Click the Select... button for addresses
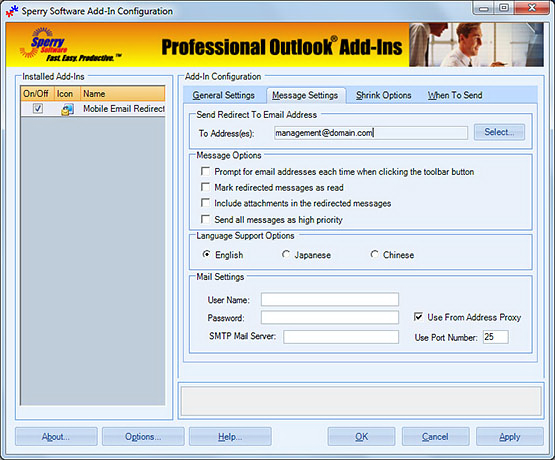This screenshot has height=460, width=555. 499,132
